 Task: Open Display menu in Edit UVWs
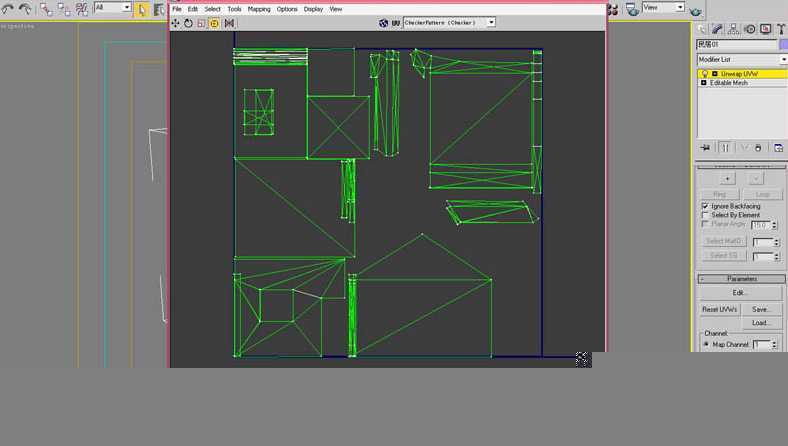(313, 9)
